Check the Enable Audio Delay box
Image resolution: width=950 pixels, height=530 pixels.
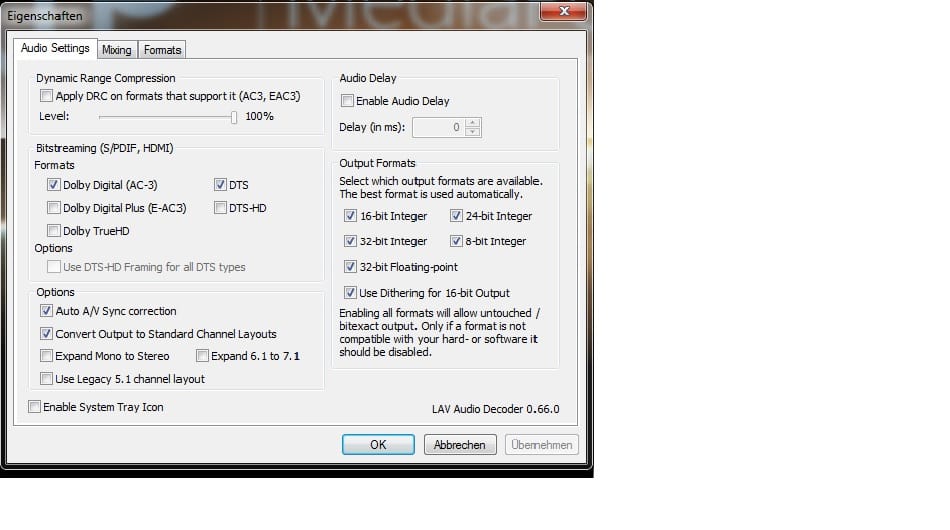[347, 101]
